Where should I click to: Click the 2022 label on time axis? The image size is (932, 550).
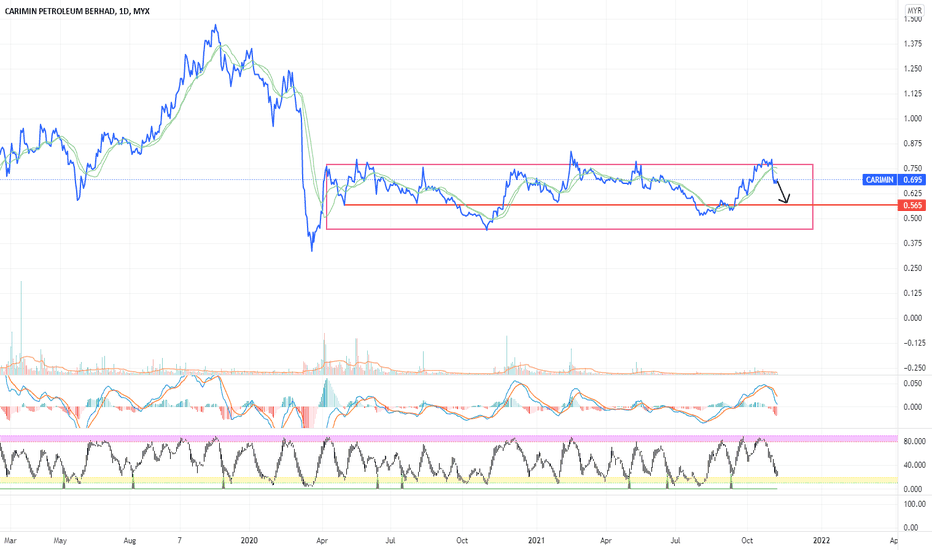[x=821, y=541]
